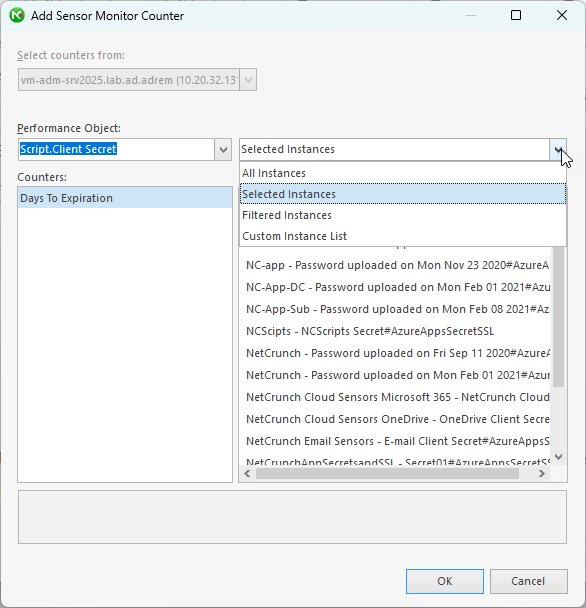Choose All Instances option
The width and height of the screenshot is (586, 608).
point(403,173)
